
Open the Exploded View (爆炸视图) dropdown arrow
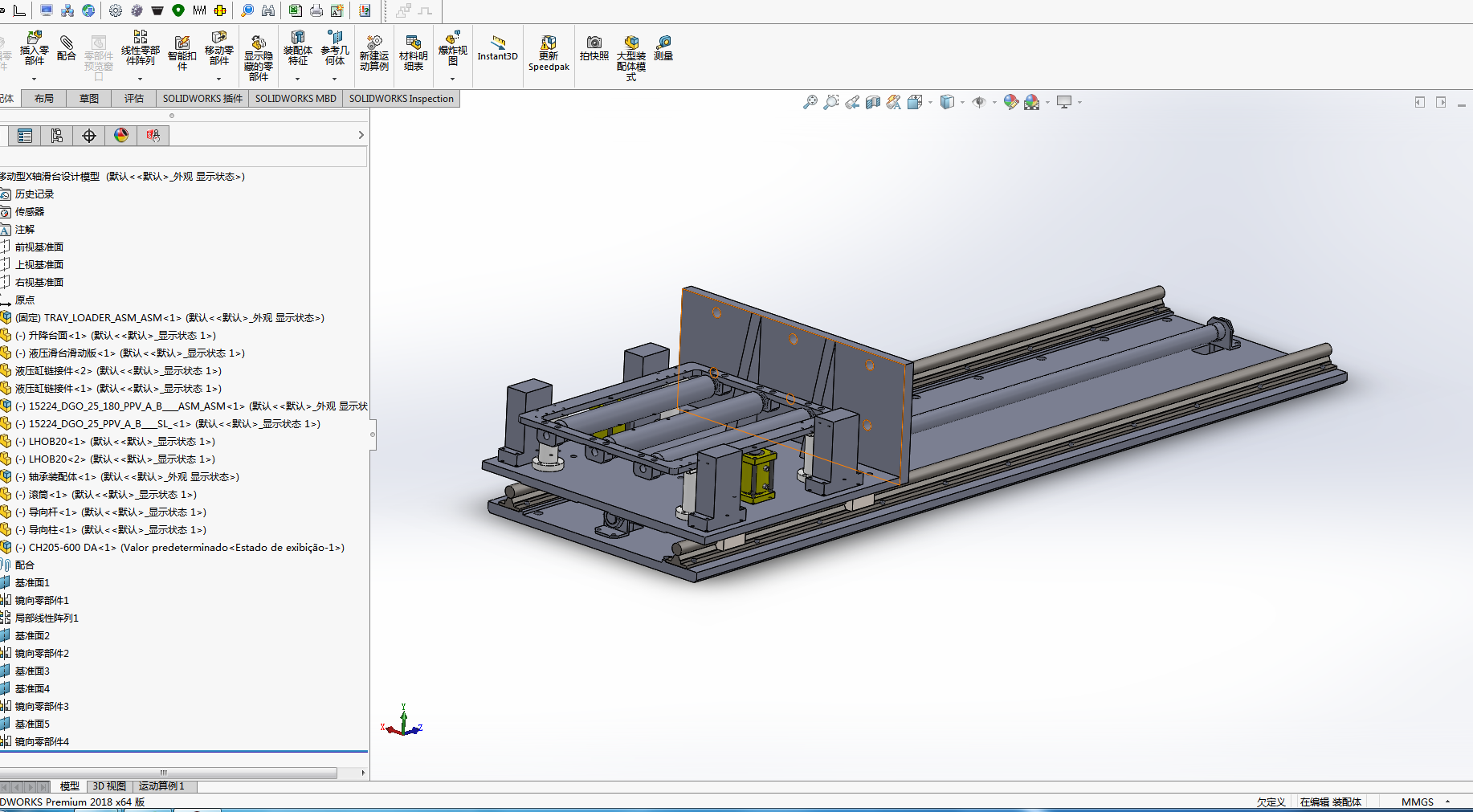click(x=453, y=79)
